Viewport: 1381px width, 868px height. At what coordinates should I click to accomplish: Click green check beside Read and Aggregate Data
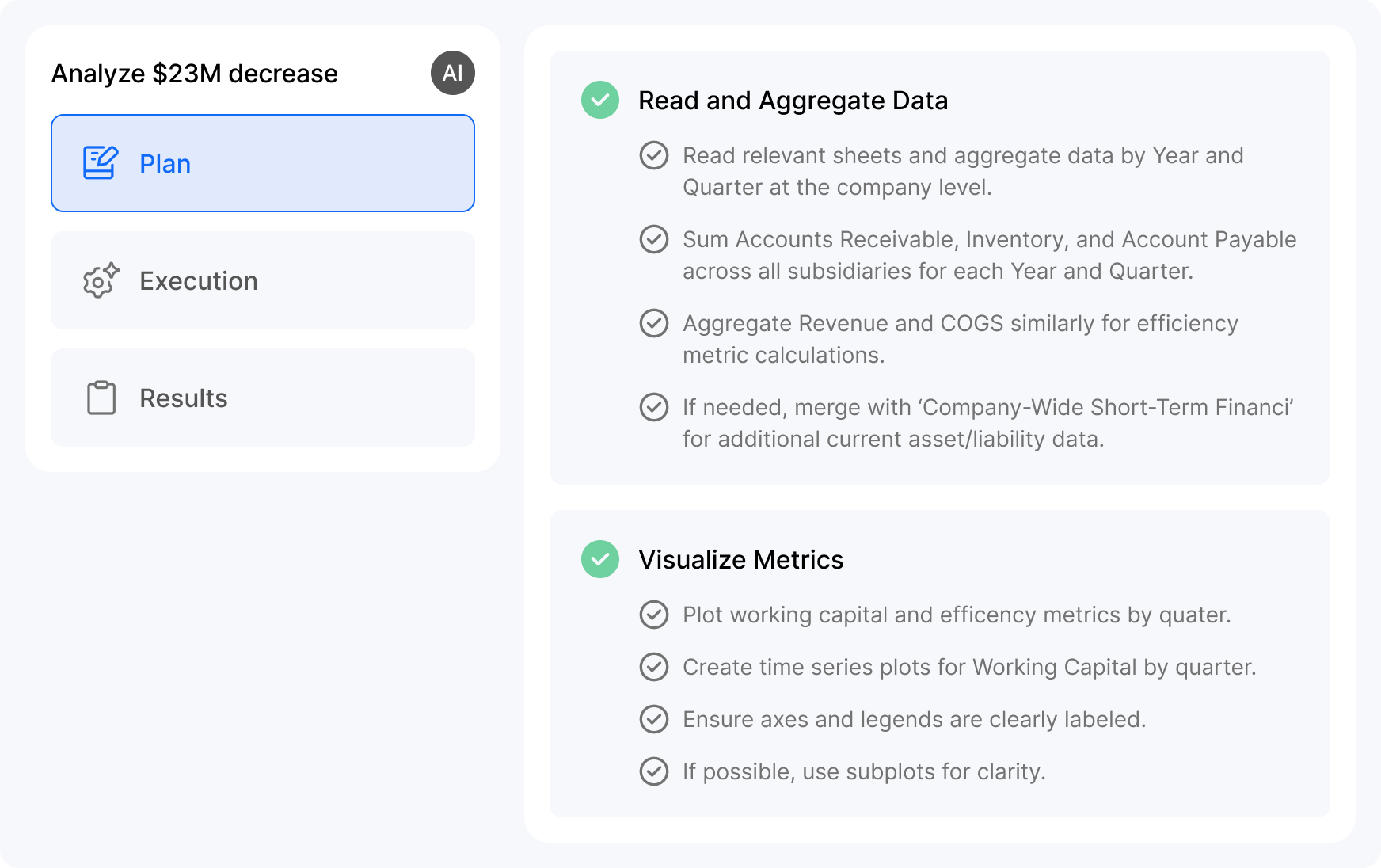tap(600, 101)
